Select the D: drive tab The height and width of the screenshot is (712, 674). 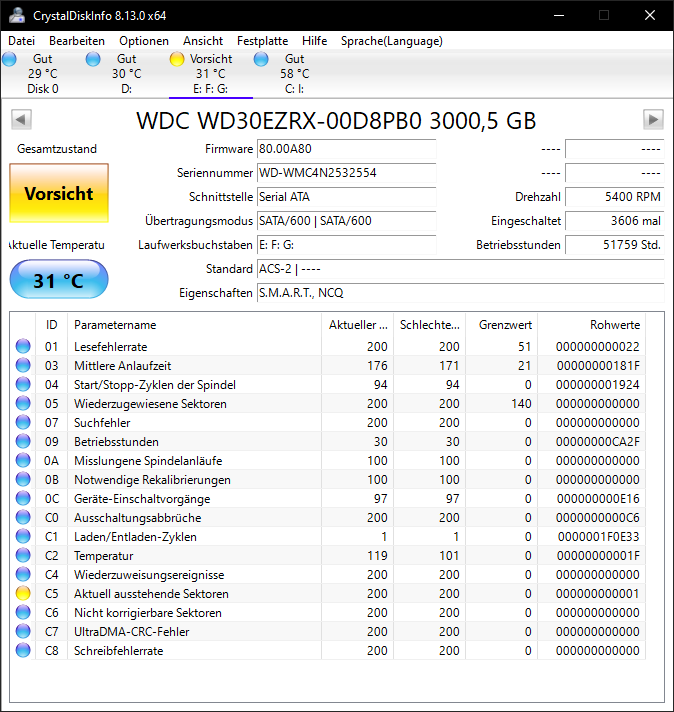click(x=126, y=74)
